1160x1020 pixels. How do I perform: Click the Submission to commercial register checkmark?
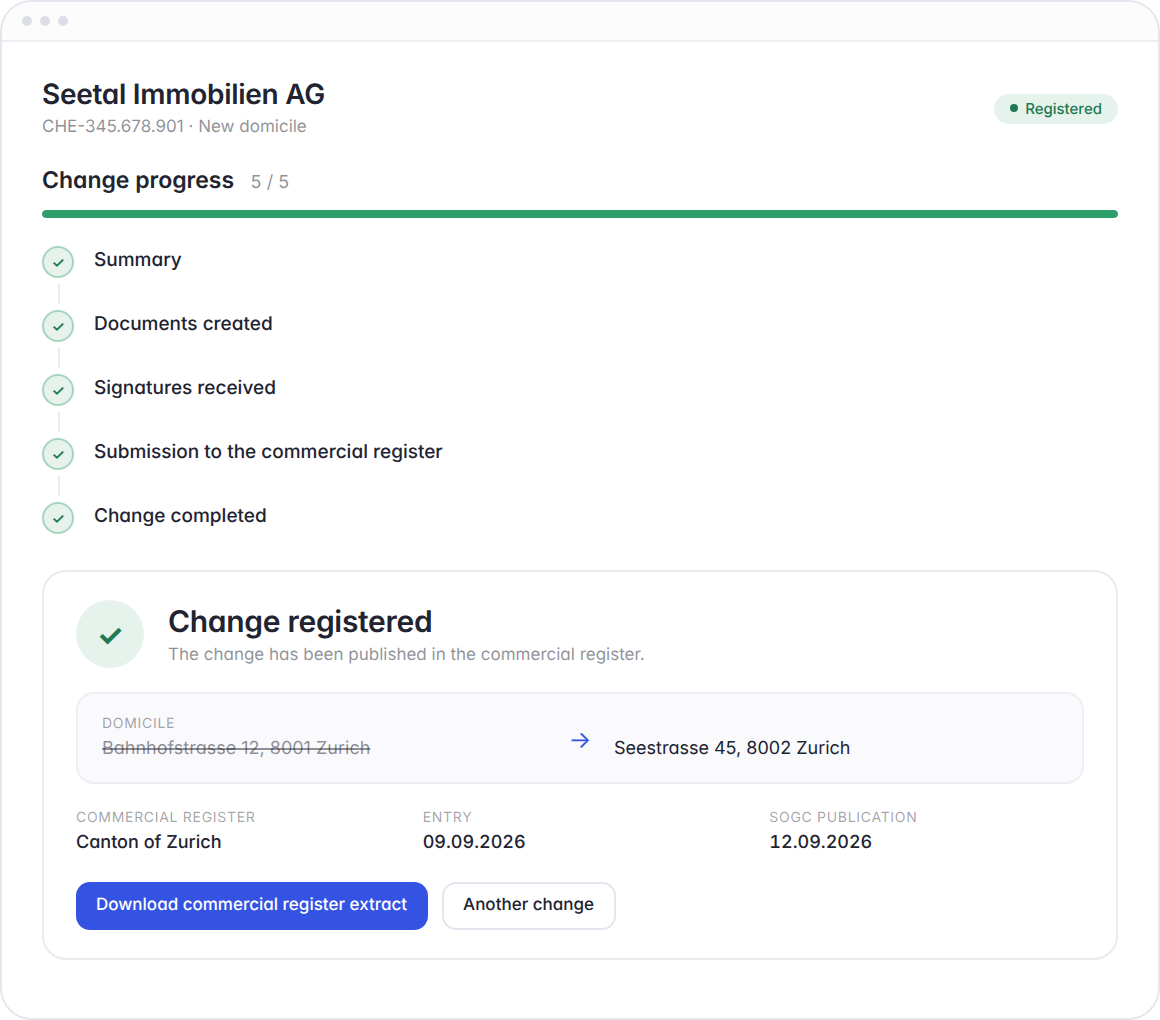point(58,454)
